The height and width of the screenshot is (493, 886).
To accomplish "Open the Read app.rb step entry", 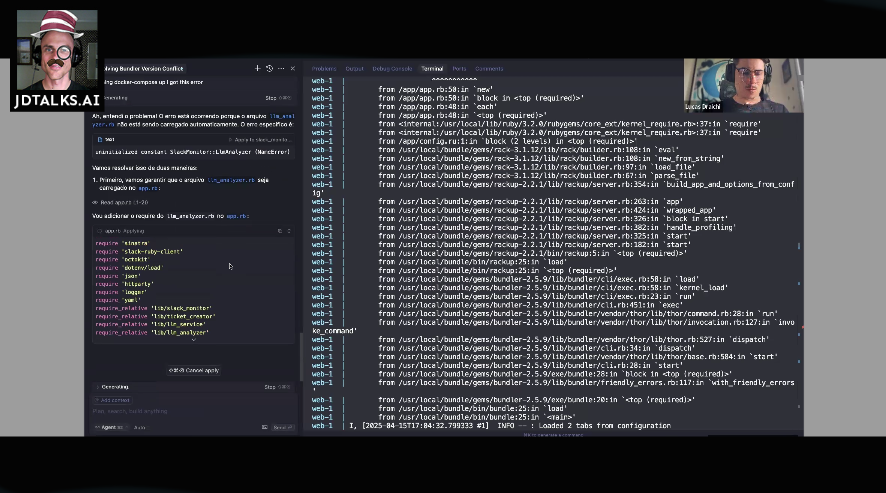I will 120,202.
